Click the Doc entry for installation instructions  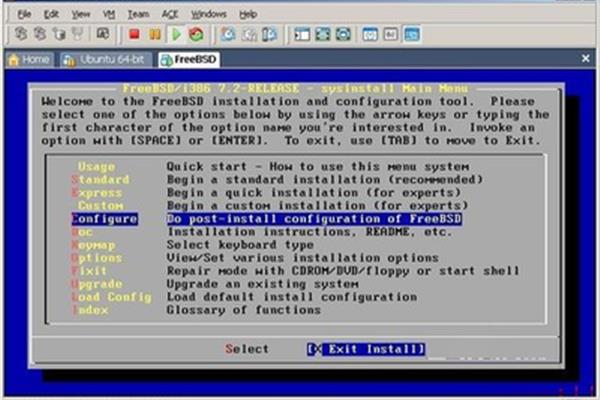[82, 232]
